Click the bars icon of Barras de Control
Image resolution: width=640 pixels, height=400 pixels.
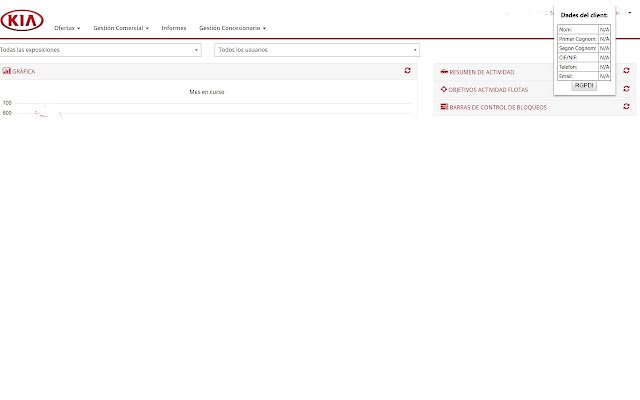[x=444, y=107]
